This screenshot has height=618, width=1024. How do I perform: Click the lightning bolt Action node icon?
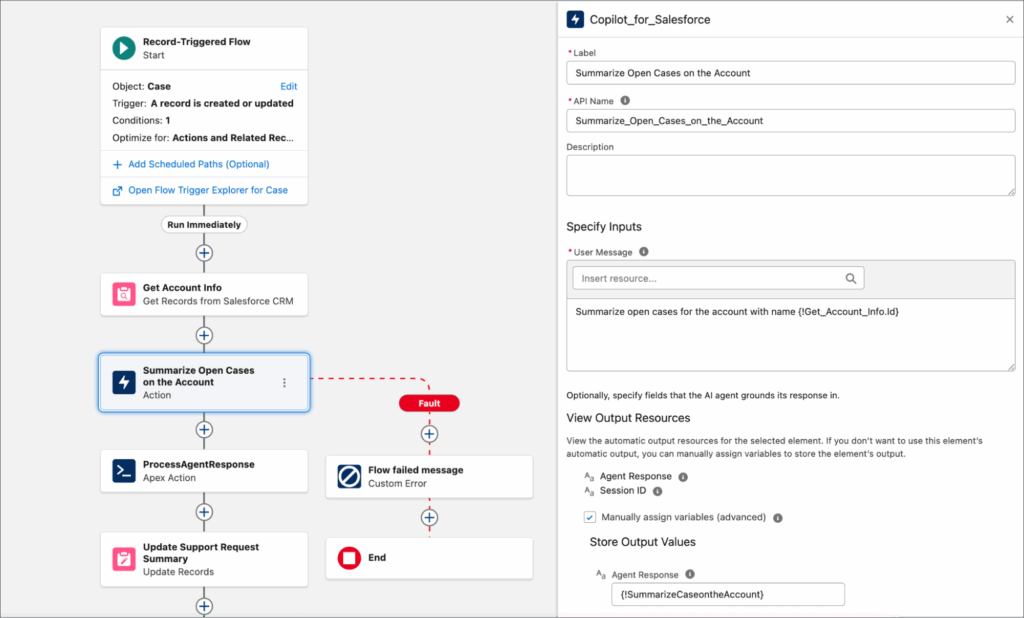coord(123,382)
